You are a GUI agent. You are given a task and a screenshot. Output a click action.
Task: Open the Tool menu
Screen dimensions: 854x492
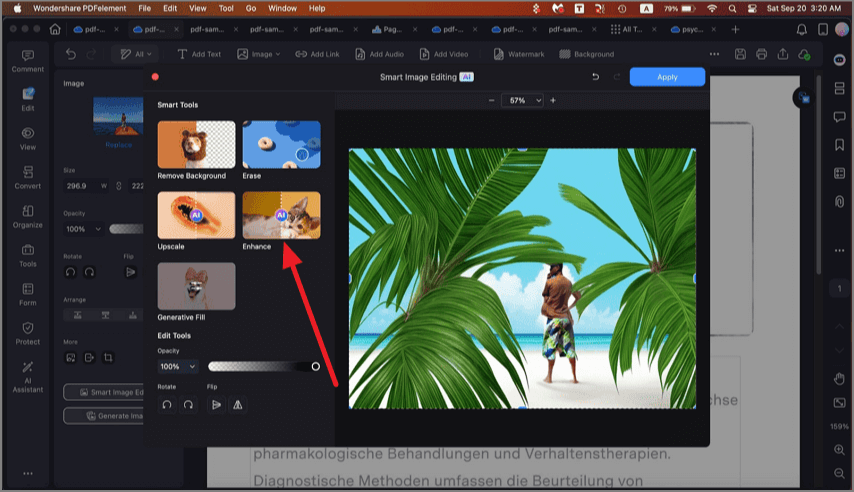pyautogui.click(x=226, y=8)
